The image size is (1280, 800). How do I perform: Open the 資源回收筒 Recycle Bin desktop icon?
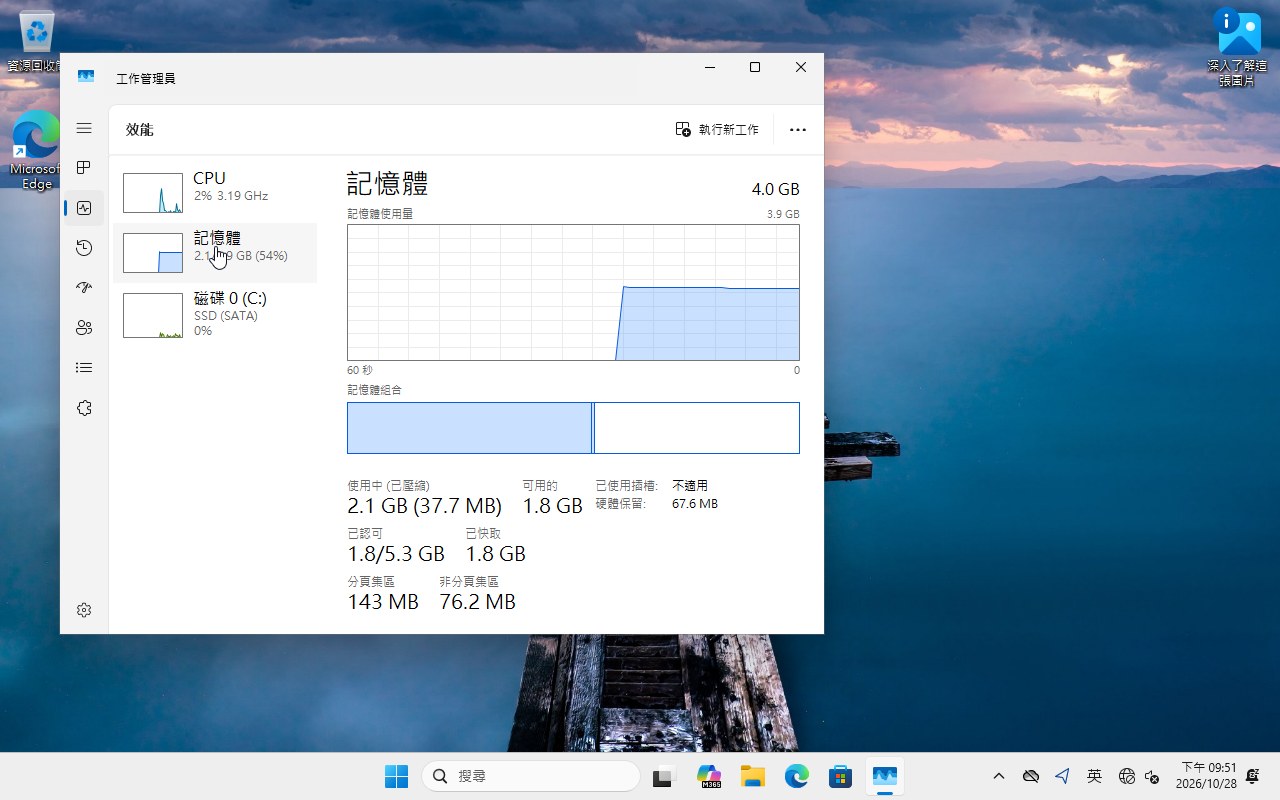point(37,42)
